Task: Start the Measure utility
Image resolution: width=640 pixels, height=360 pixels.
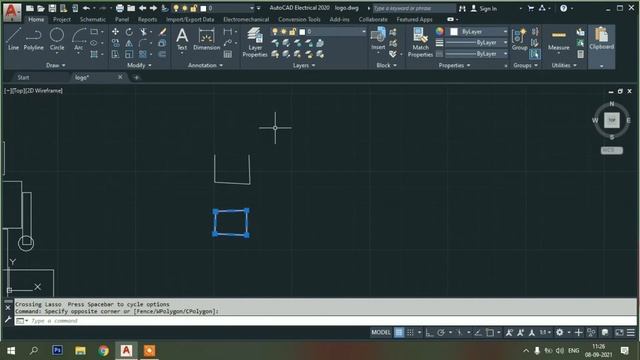Action: [559, 39]
